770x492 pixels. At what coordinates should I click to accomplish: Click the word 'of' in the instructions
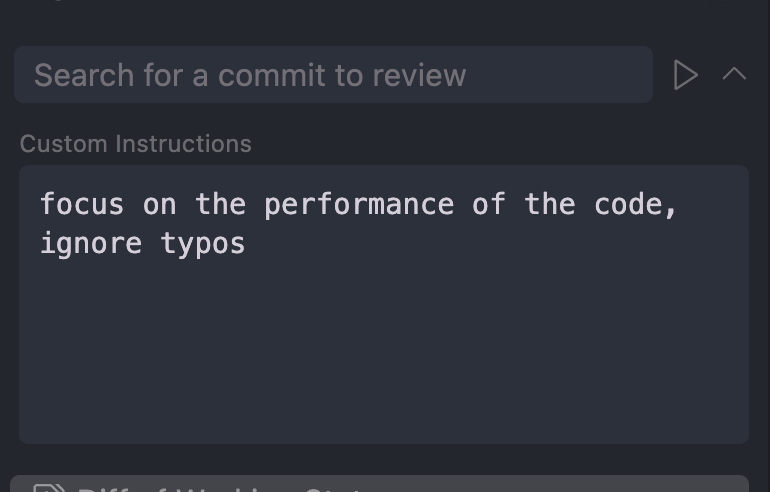pyautogui.click(x=489, y=205)
